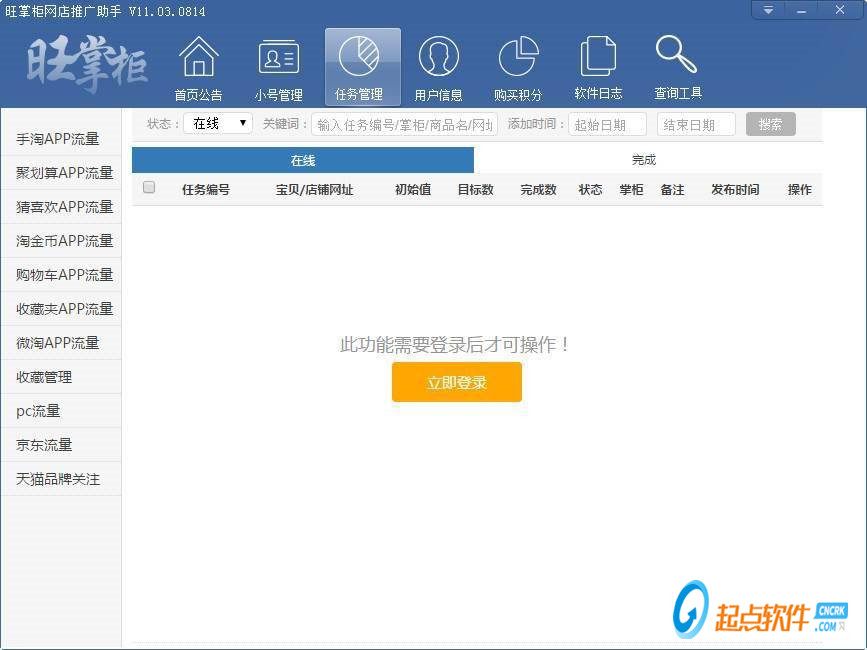Switch to the 在线 tab
The image size is (867, 650).
coord(303,160)
